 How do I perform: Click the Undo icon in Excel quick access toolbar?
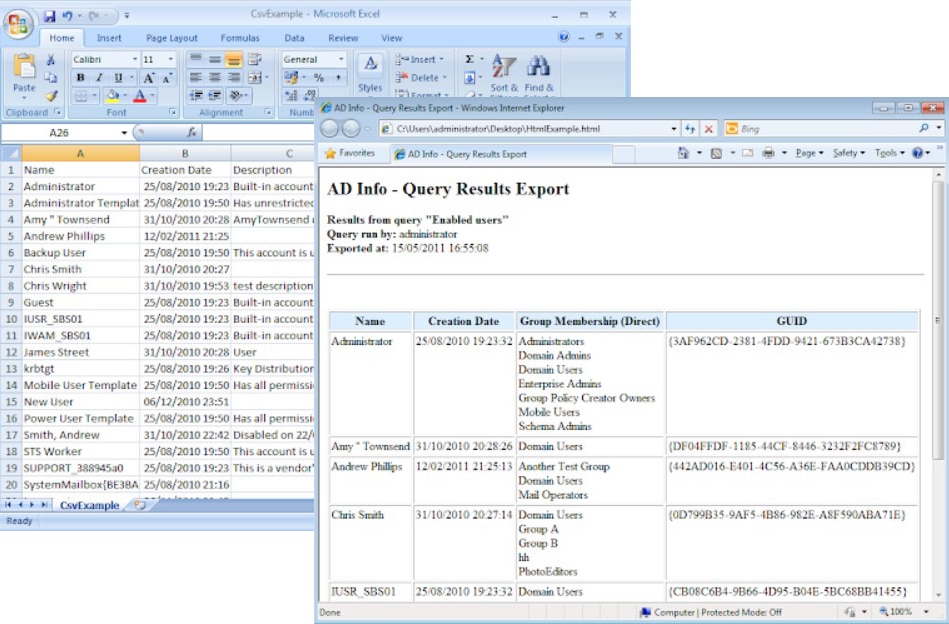click(67, 16)
